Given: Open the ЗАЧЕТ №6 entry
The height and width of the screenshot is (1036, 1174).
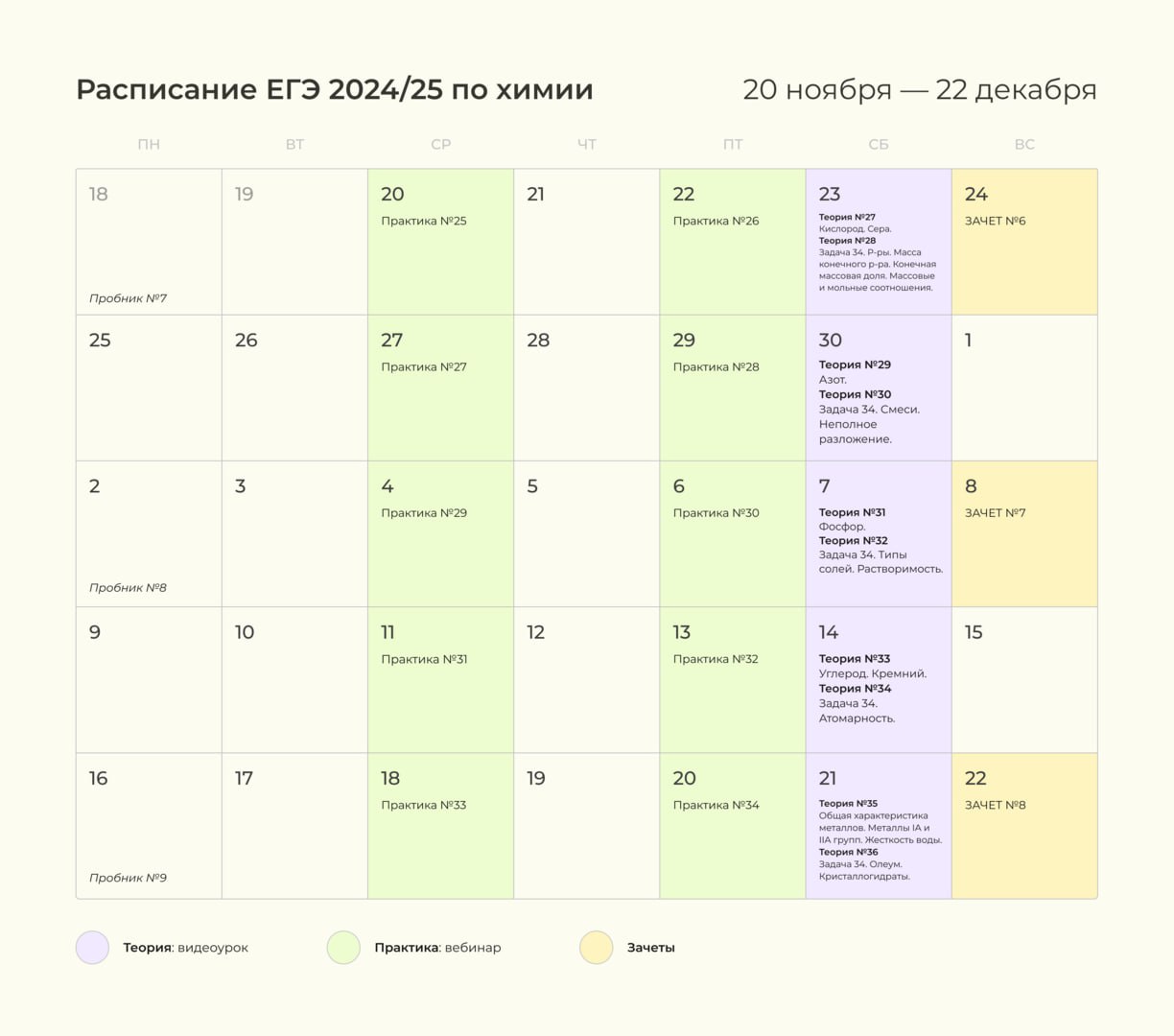Looking at the screenshot, I should coord(995,222).
